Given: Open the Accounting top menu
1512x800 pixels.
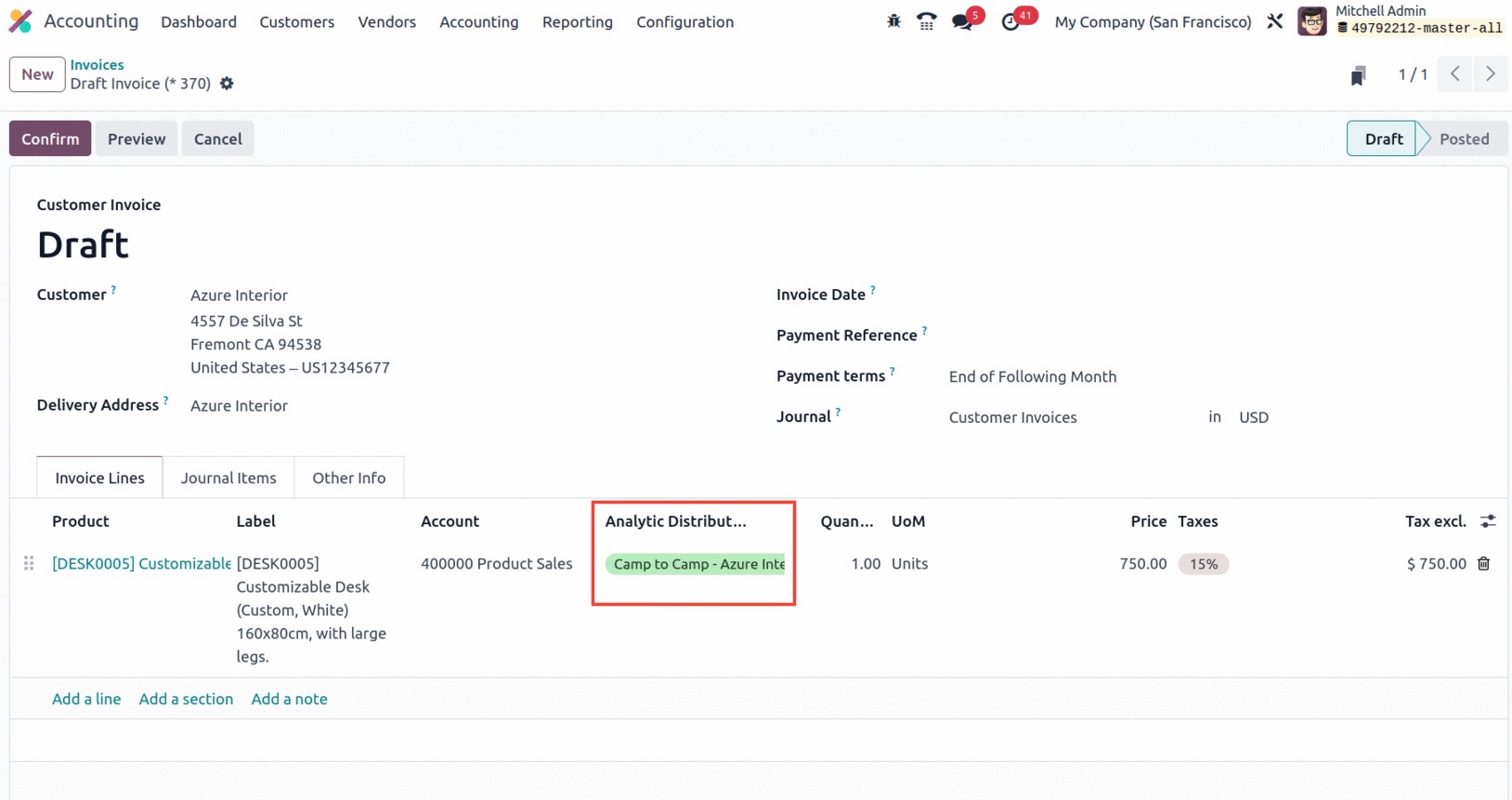Looking at the screenshot, I should point(479,21).
